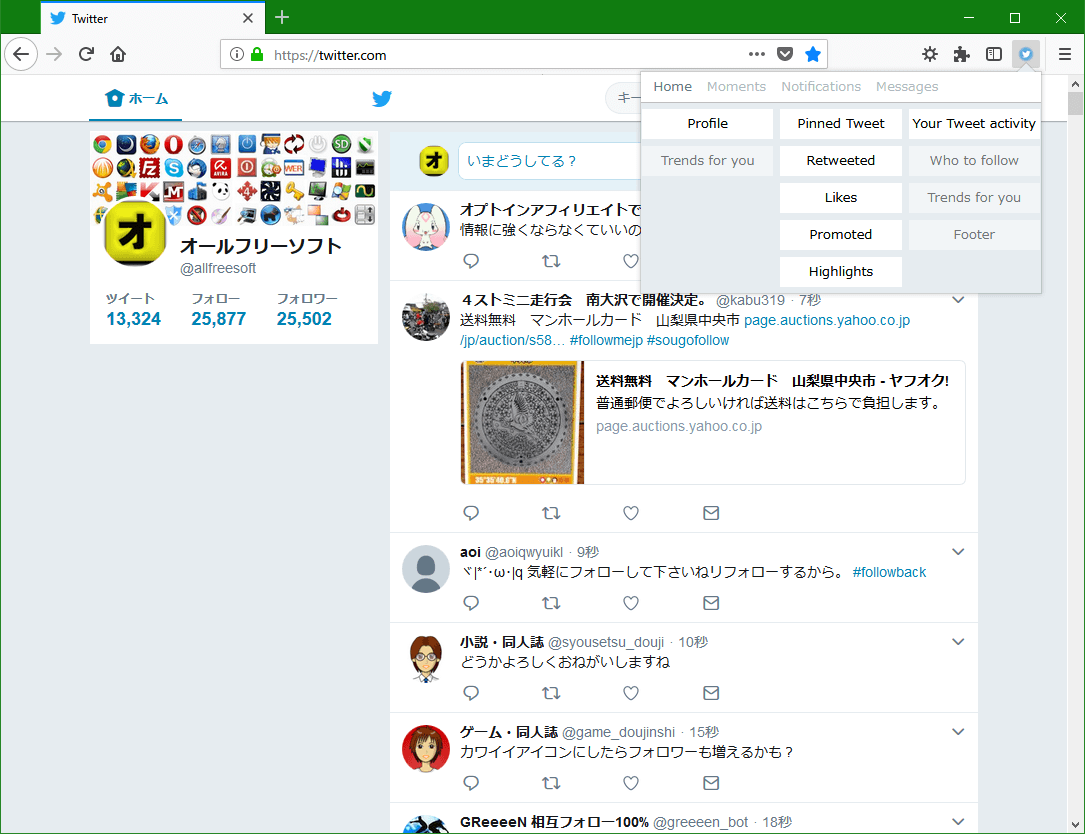
Task: Reply to the syousetsu_douji tweet
Action: [x=471, y=693]
